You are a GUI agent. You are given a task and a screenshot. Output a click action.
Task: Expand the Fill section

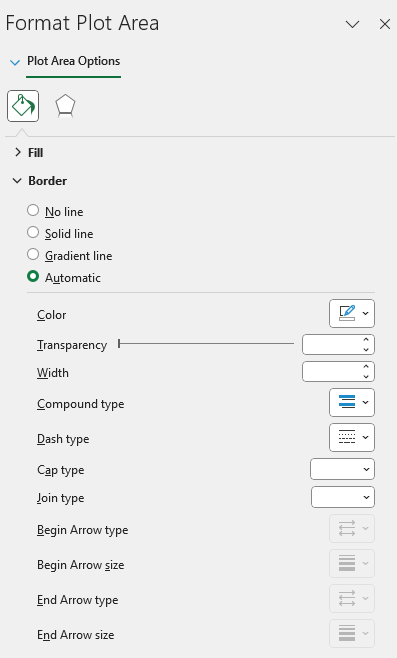[x=29, y=152]
